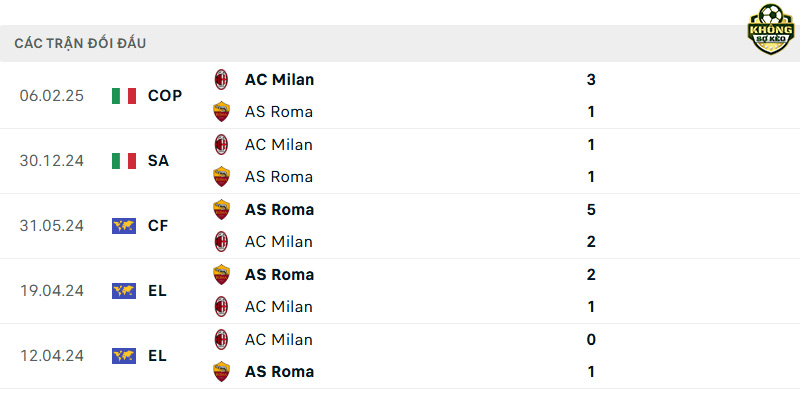Open AS Roma team in 30.12.24 match
This screenshot has width=800, height=400.
pos(279,177)
